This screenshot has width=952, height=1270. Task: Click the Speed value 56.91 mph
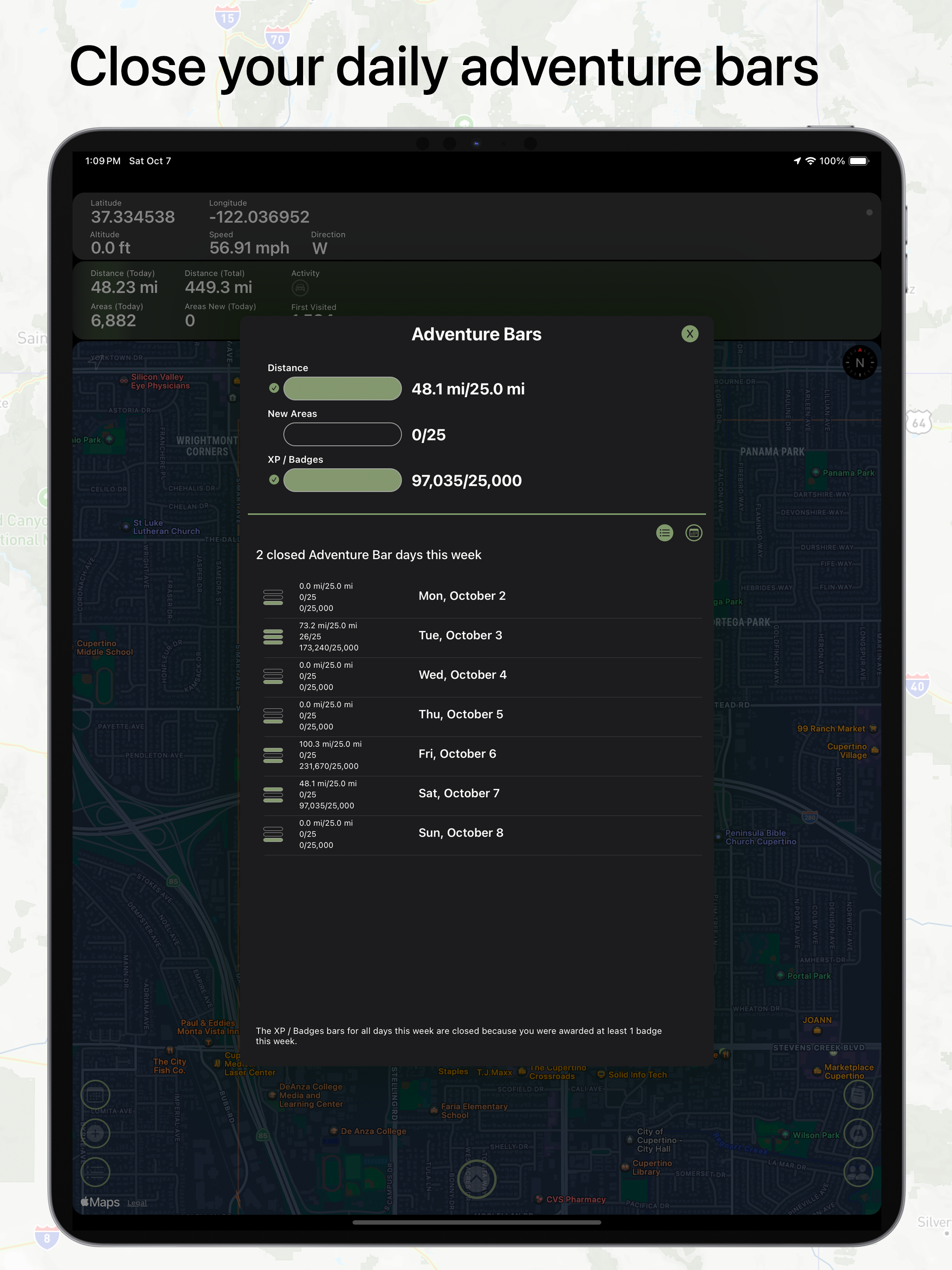(249, 248)
